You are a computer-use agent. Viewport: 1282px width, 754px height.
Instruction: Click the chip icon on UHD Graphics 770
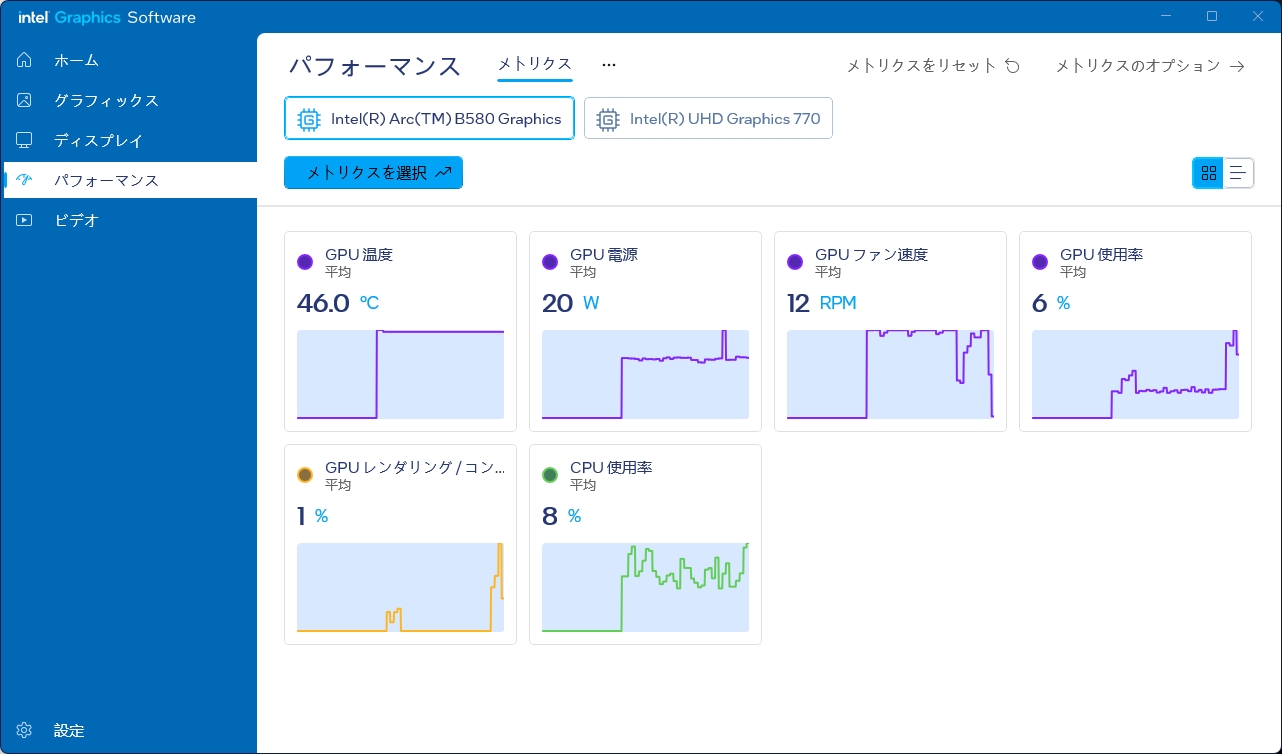tap(607, 119)
